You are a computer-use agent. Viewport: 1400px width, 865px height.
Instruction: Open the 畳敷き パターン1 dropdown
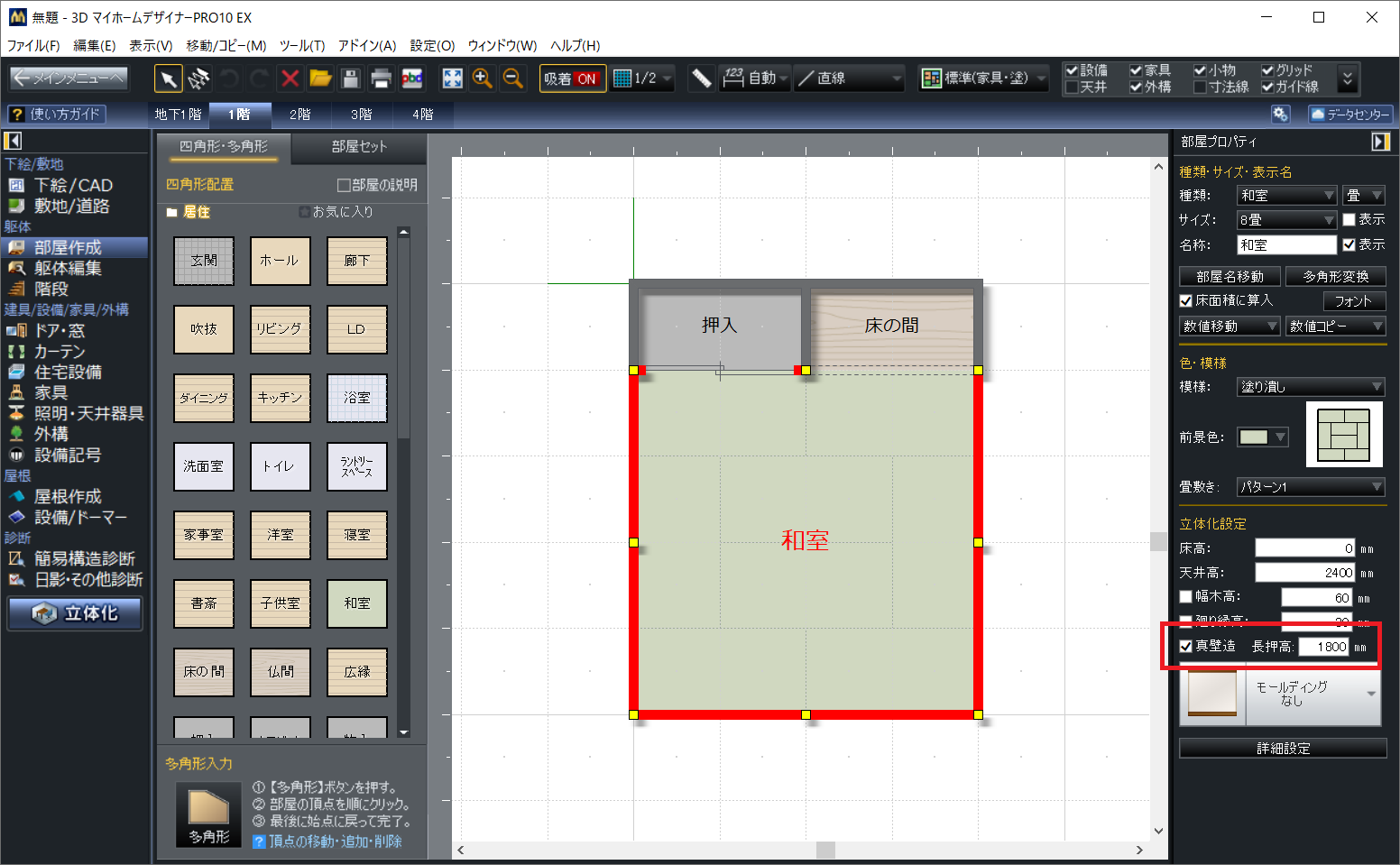[x=1310, y=487]
